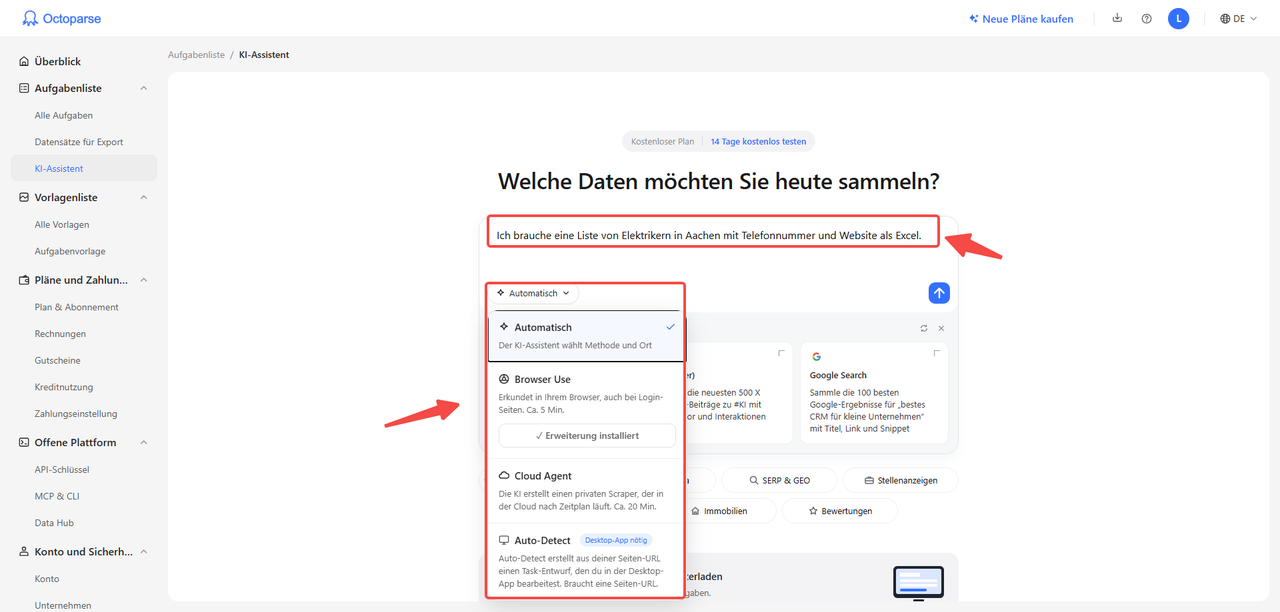Collapse the Konto und Sicherheit section chevron

coord(143,551)
